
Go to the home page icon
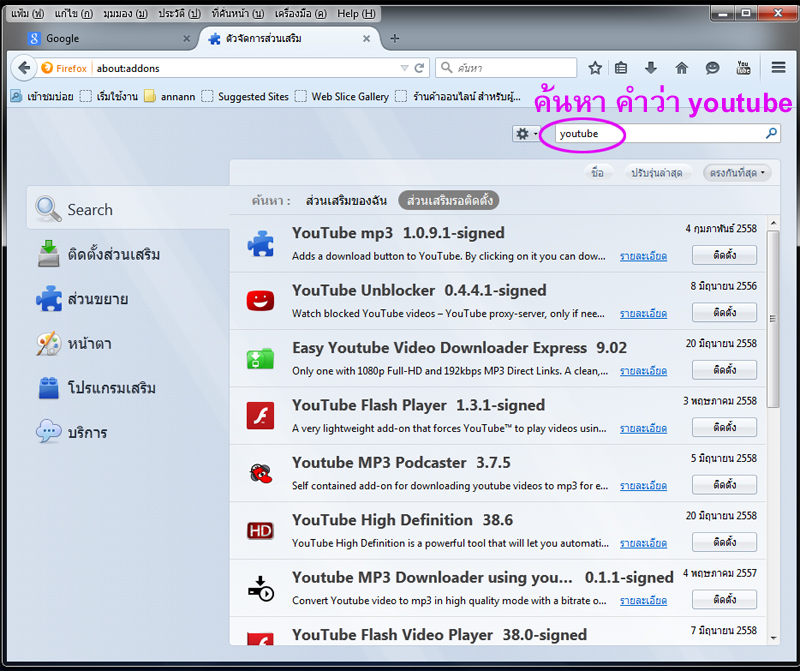click(x=682, y=68)
